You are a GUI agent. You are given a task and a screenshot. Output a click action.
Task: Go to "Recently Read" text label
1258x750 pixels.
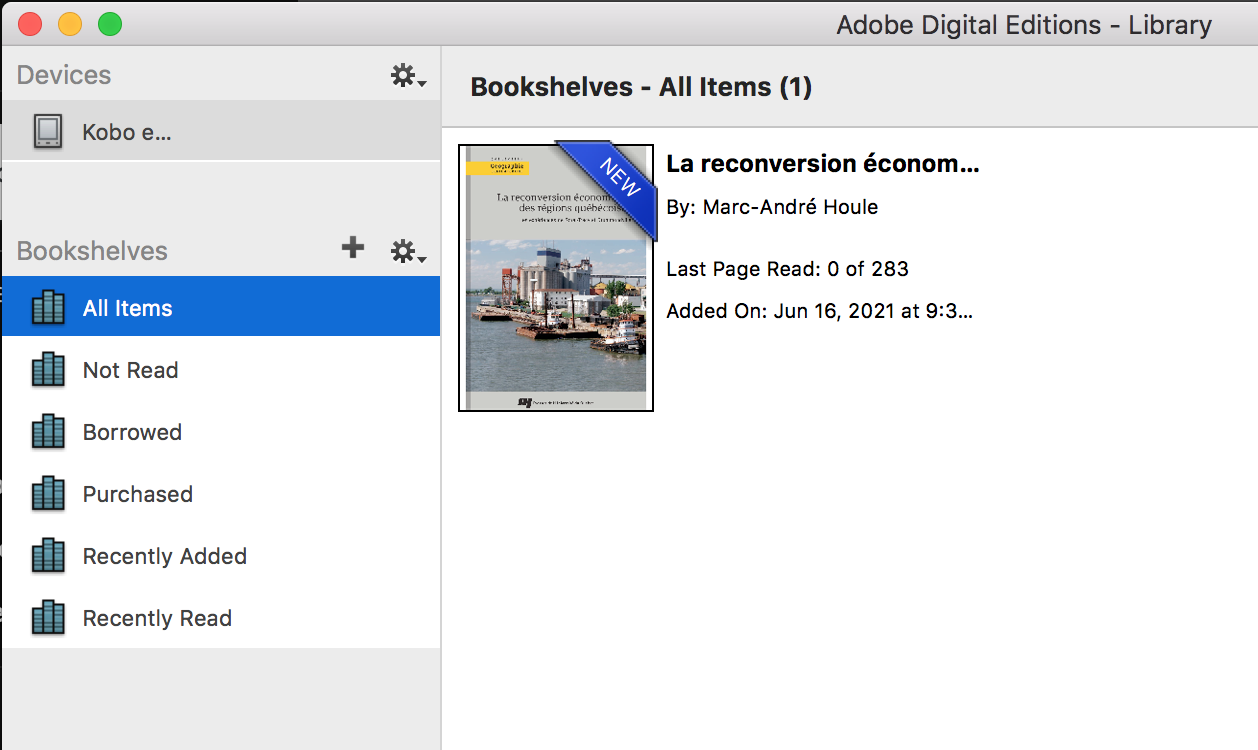point(157,618)
